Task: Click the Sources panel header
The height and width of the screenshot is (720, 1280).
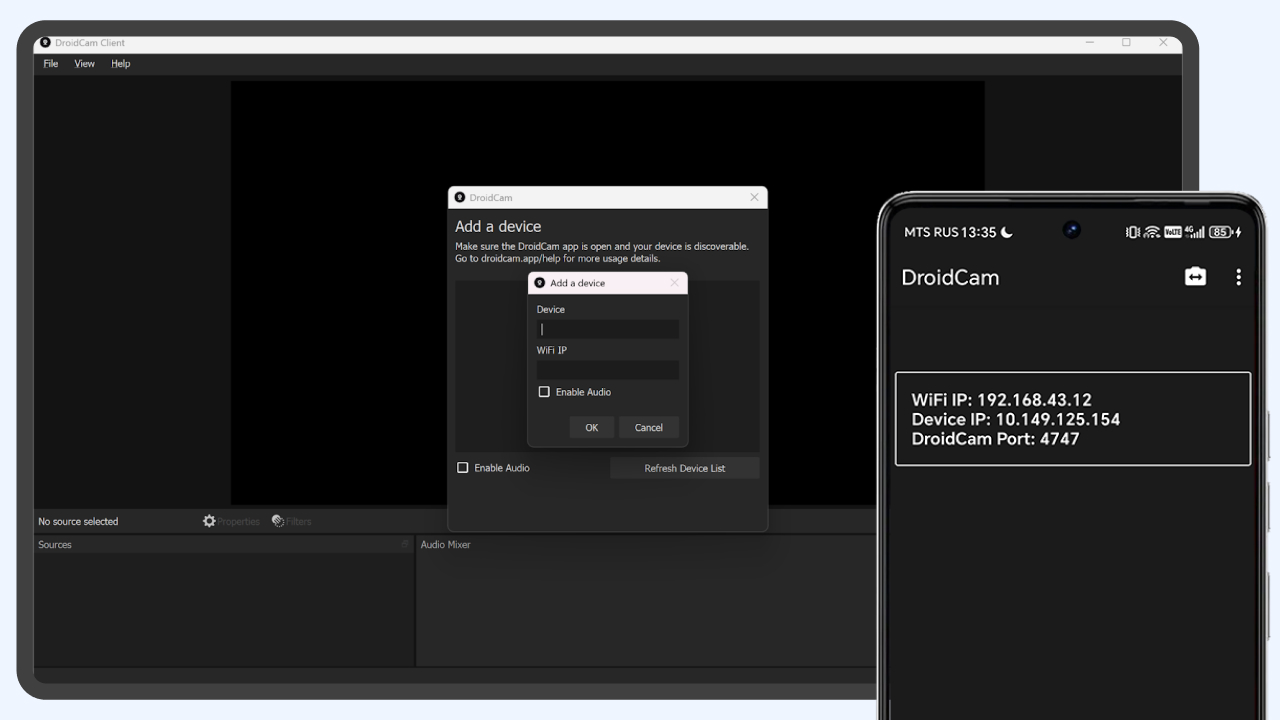Action: 224,545
